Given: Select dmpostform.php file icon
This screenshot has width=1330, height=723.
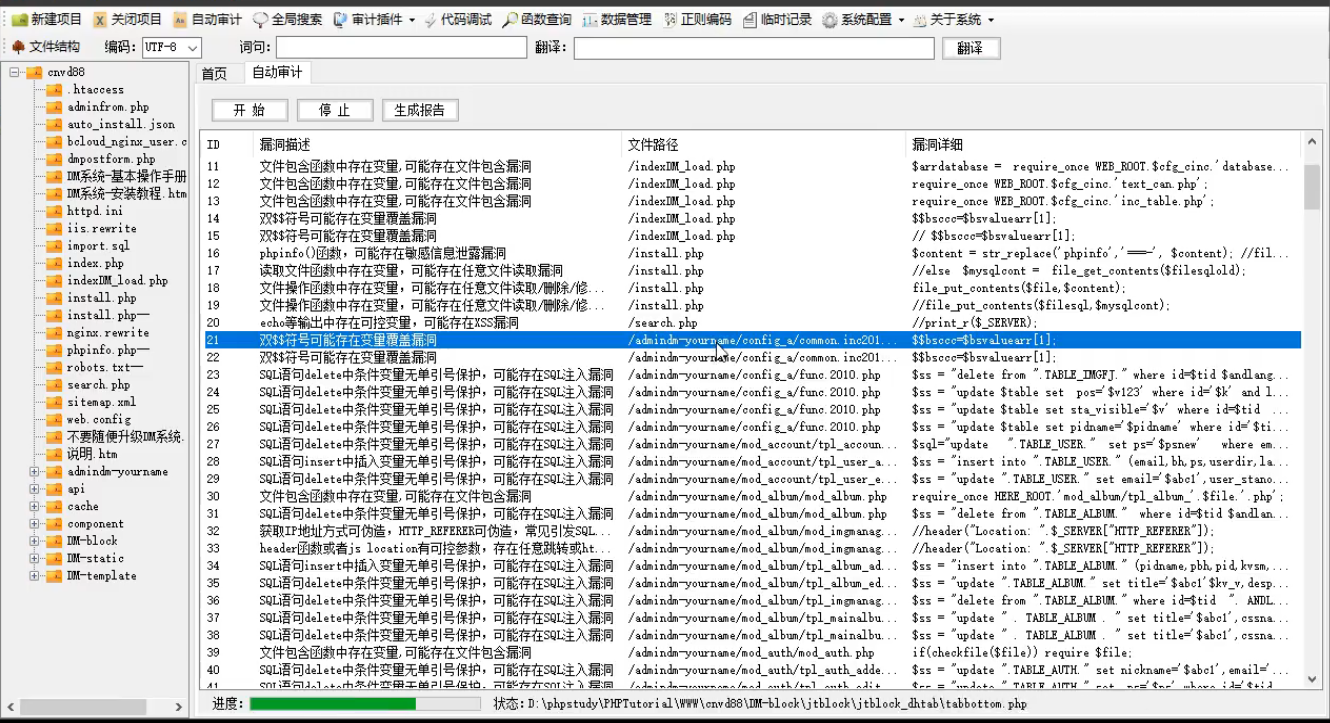Looking at the screenshot, I should (54, 159).
